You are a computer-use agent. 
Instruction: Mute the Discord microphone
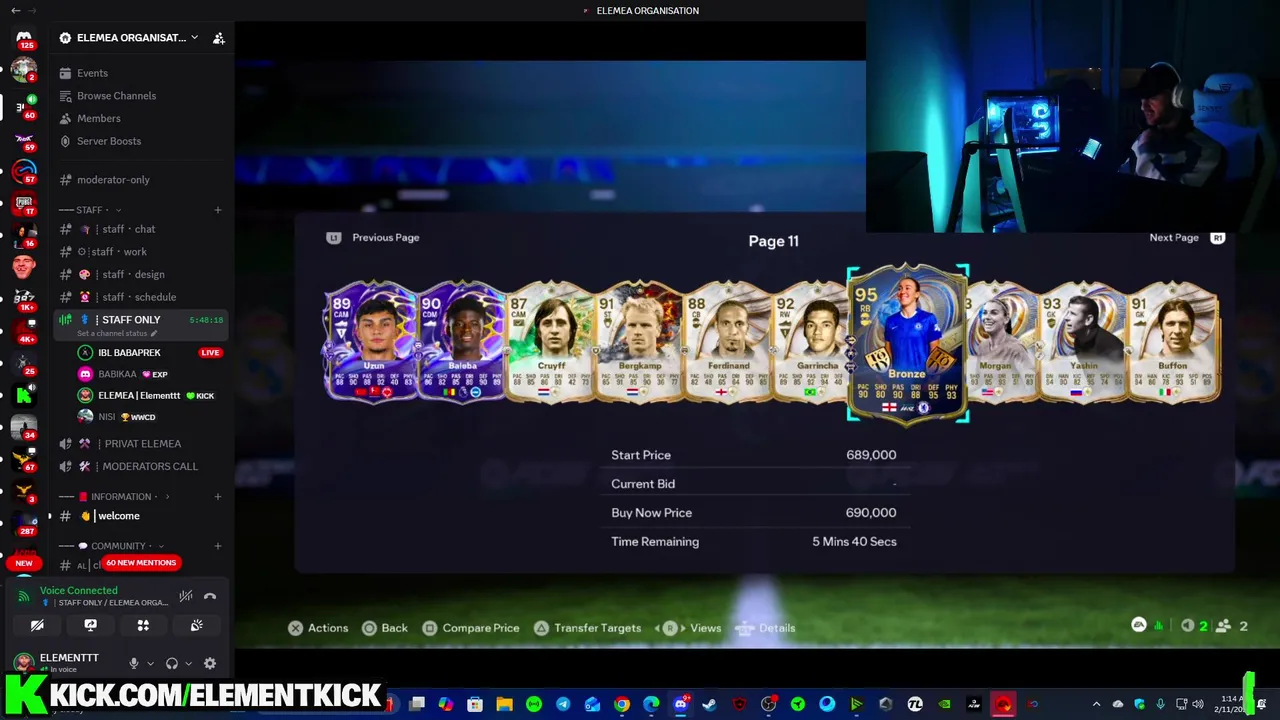[x=134, y=663]
